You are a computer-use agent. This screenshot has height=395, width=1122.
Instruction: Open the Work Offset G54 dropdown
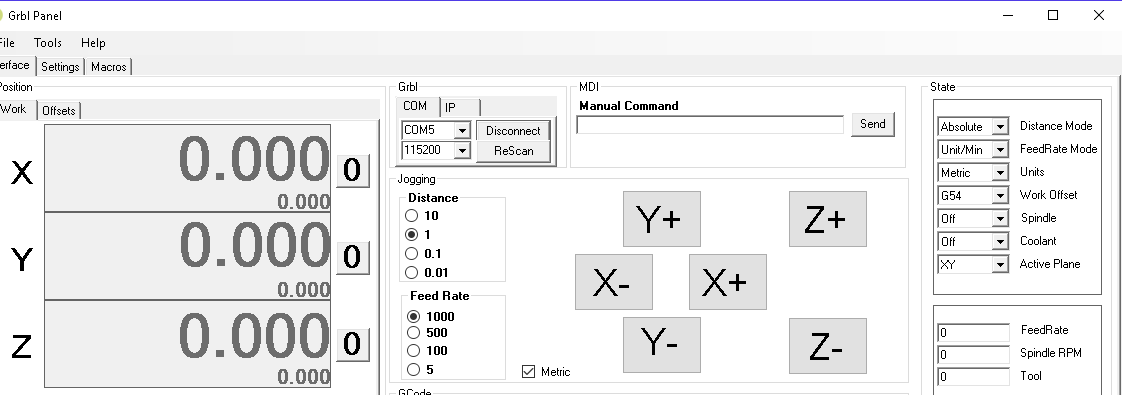1000,195
